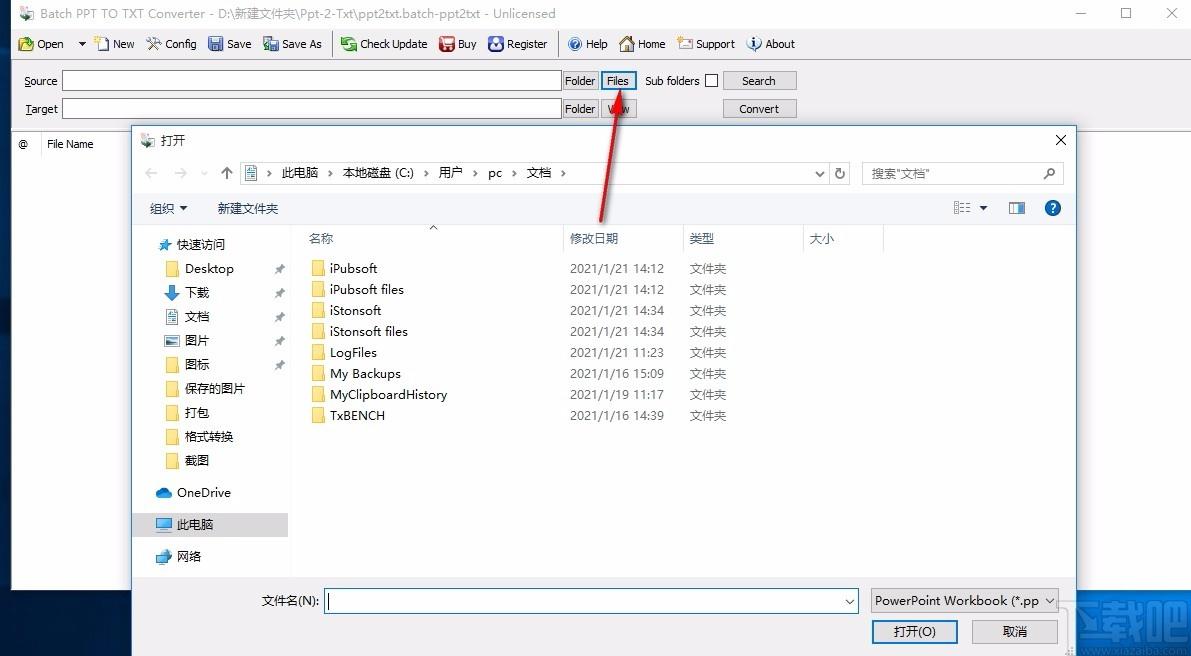Click the 取消 button

(1015, 632)
